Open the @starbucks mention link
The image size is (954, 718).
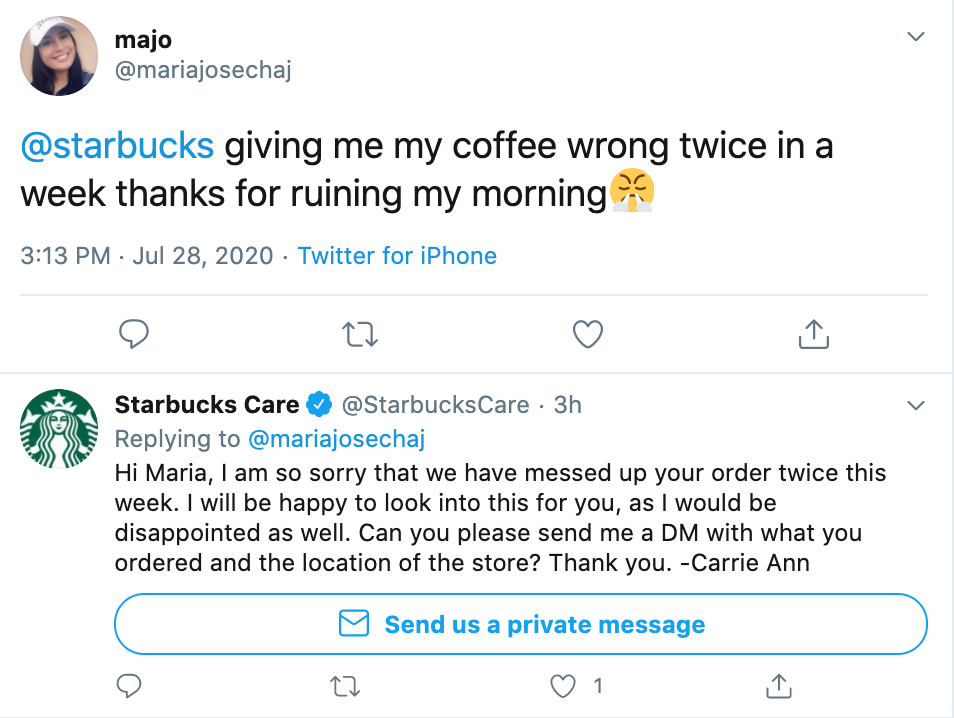[x=117, y=146]
